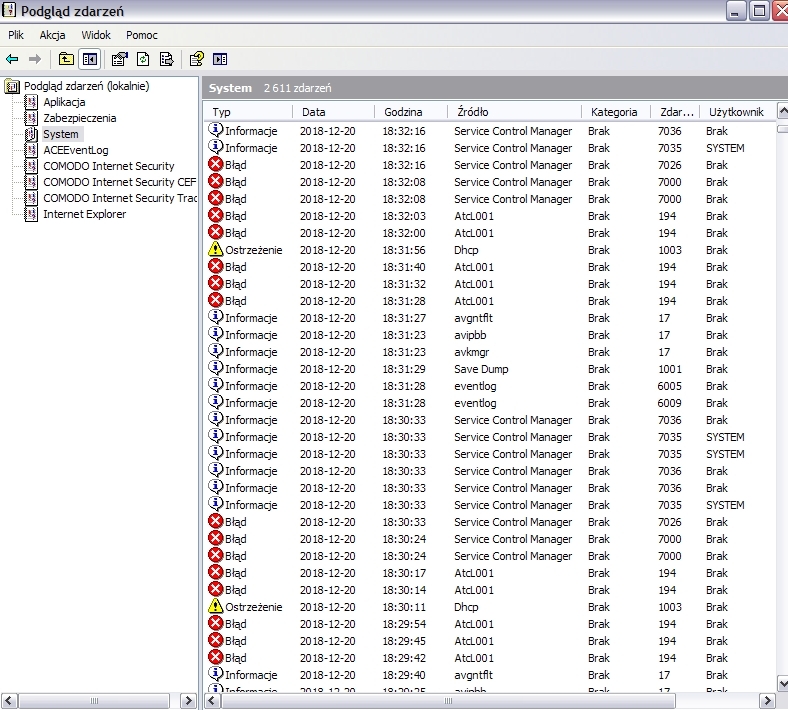Click time 18:29:40 in avgntflt row
Viewport: 788px width, 710px height.
pos(404,675)
